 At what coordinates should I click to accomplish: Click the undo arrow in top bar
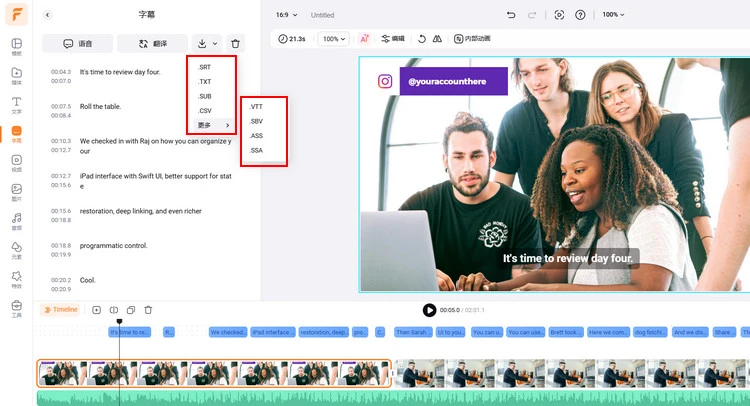(x=511, y=15)
